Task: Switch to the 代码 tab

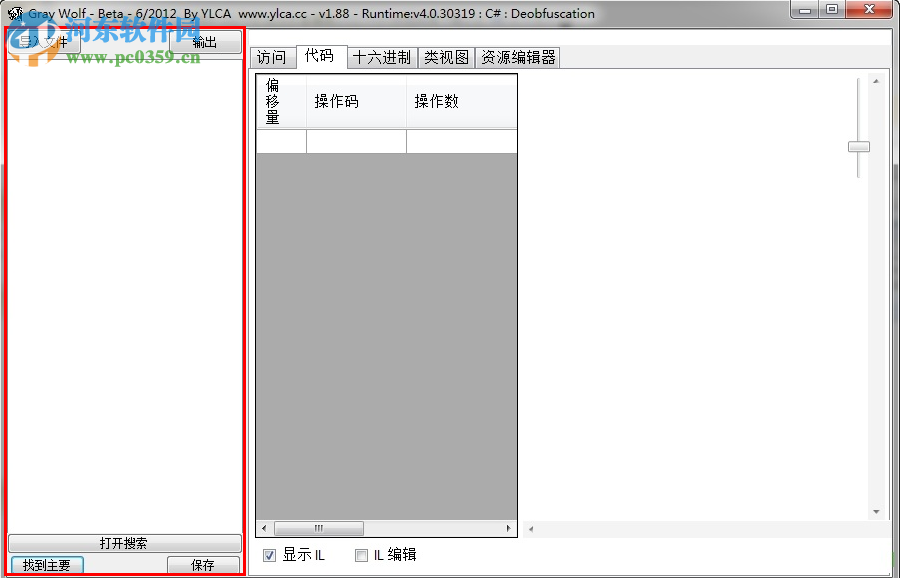Action: point(319,56)
